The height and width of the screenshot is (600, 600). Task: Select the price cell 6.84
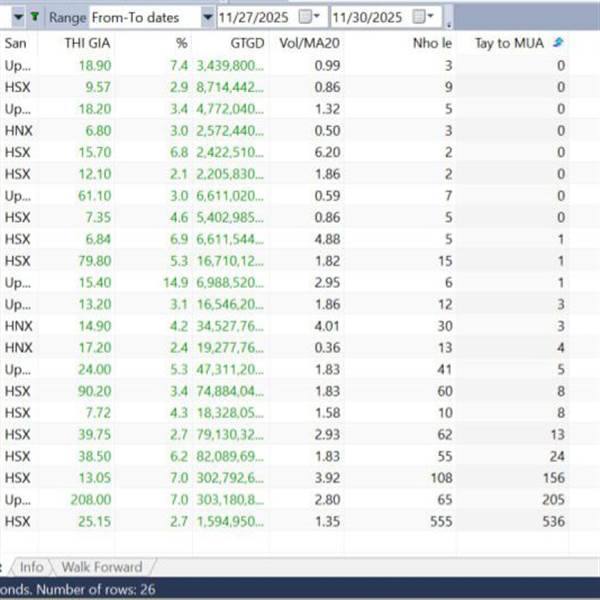[x=98, y=239]
